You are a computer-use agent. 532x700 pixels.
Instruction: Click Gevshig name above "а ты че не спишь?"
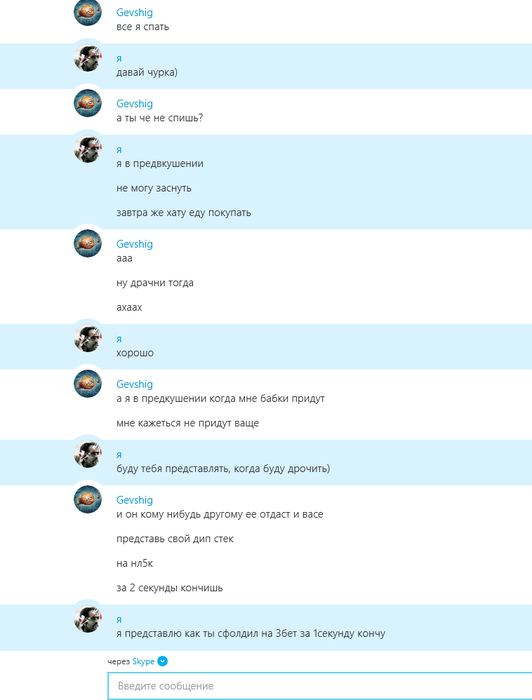134,104
